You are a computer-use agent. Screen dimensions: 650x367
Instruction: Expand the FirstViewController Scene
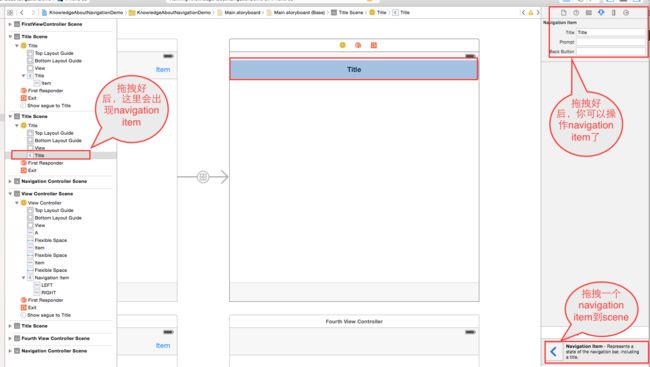pyautogui.click(x=10, y=24)
